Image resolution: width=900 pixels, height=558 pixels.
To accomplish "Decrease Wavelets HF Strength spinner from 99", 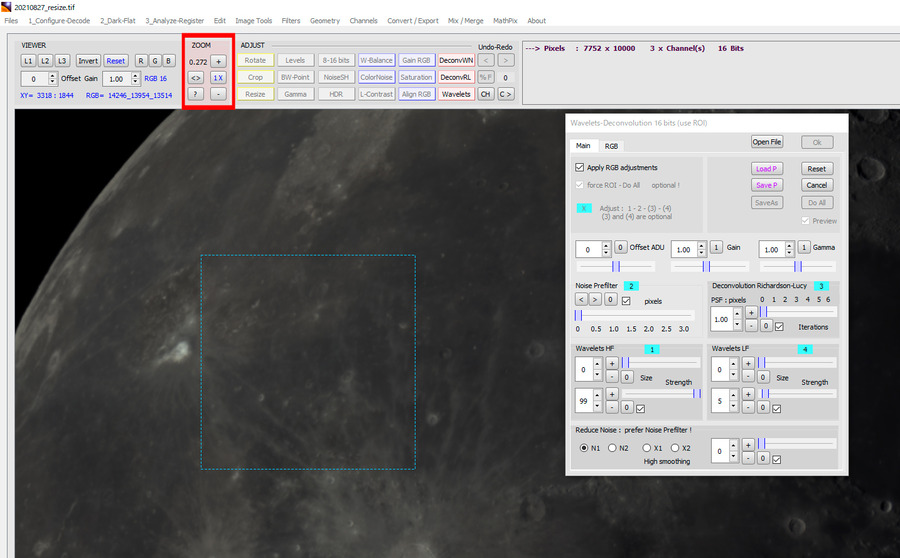I will (x=598, y=406).
